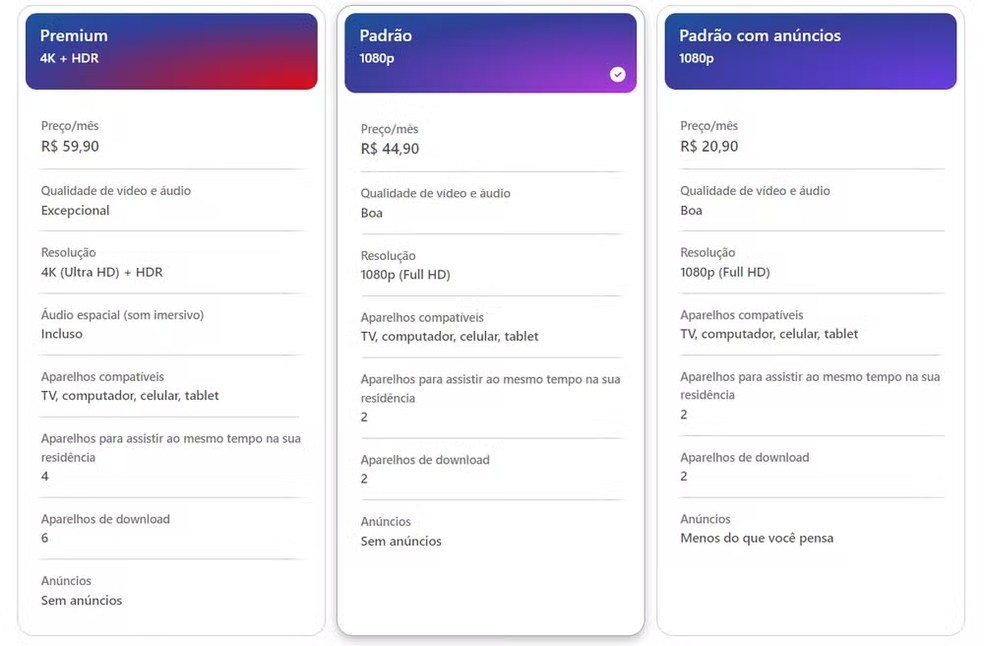The height and width of the screenshot is (646, 984).
Task: Click the download devices count '6' on Premium
Action: pos(43,539)
